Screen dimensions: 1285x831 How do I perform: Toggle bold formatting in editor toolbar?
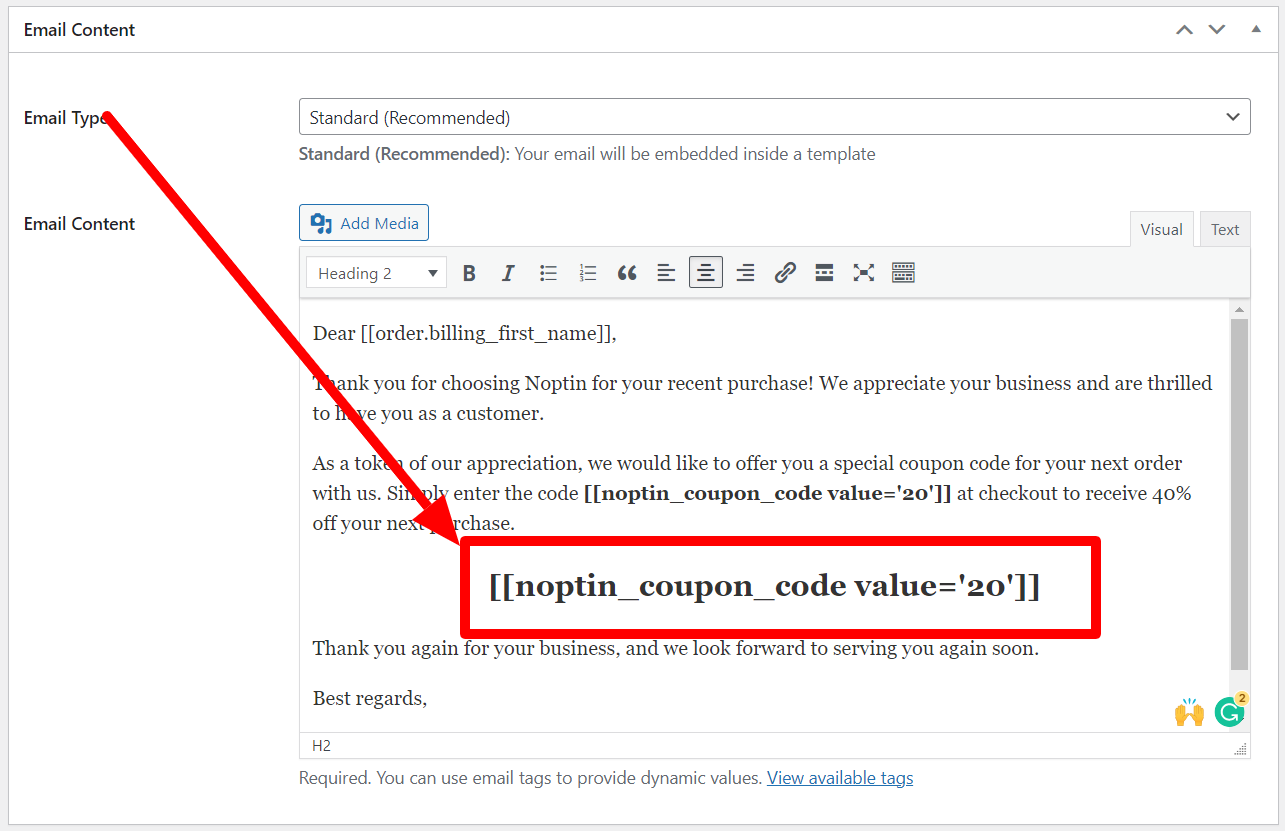pyautogui.click(x=469, y=273)
